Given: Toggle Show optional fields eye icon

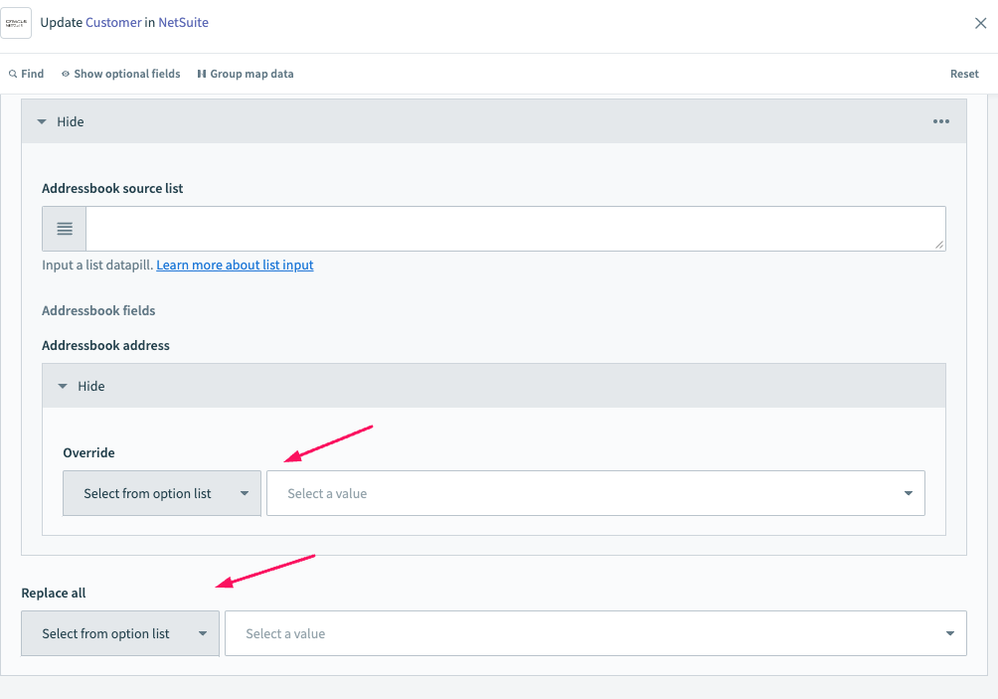Looking at the screenshot, I should (x=66, y=74).
